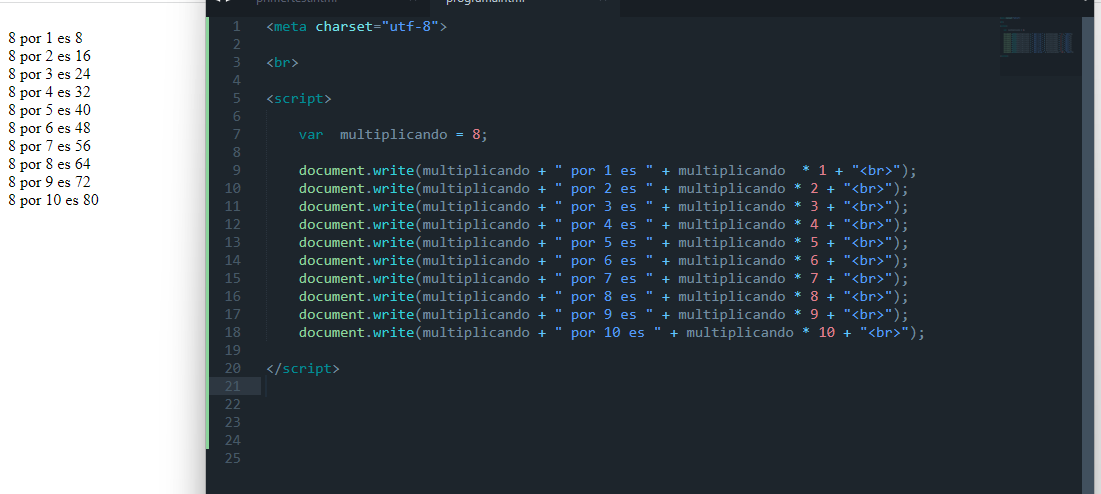Click the " por 10 es " string in code
The width and height of the screenshot is (1101, 494).
(x=608, y=333)
